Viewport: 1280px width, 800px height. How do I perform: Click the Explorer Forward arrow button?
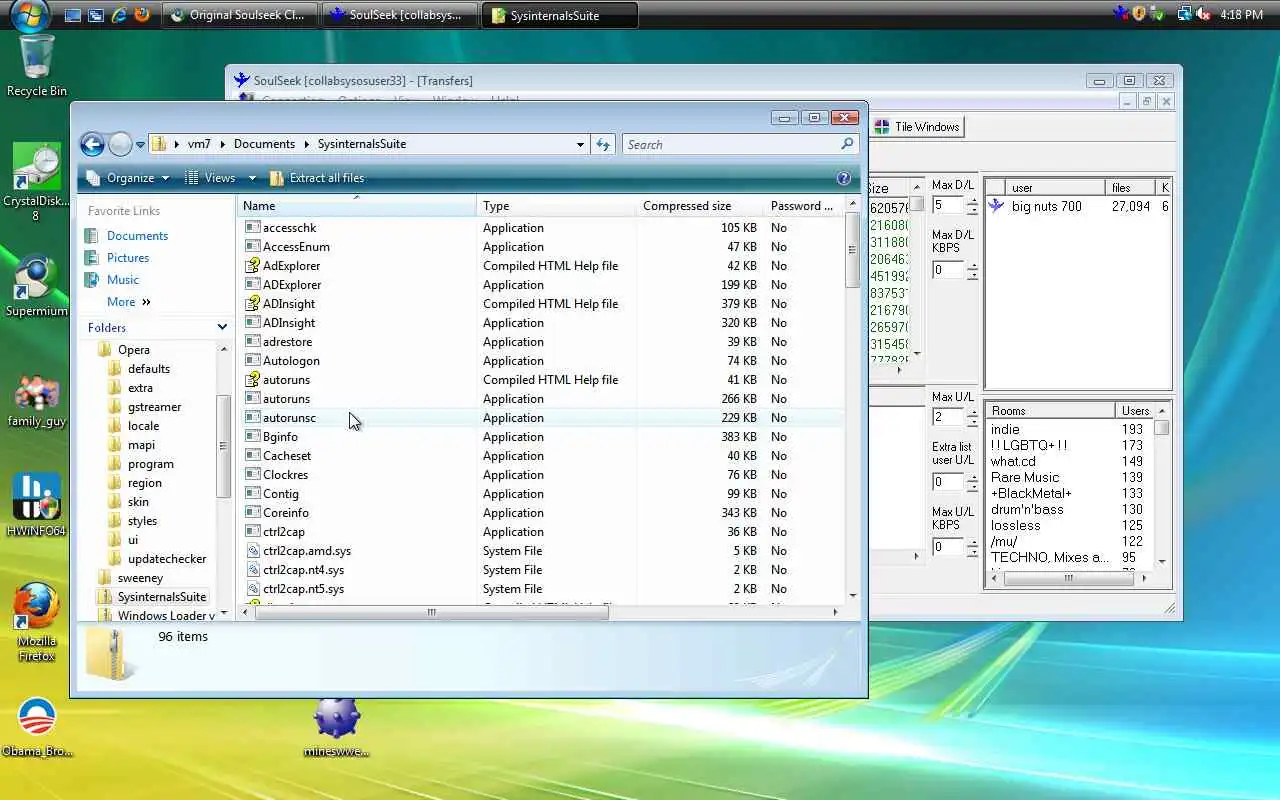(x=120, y=144)
